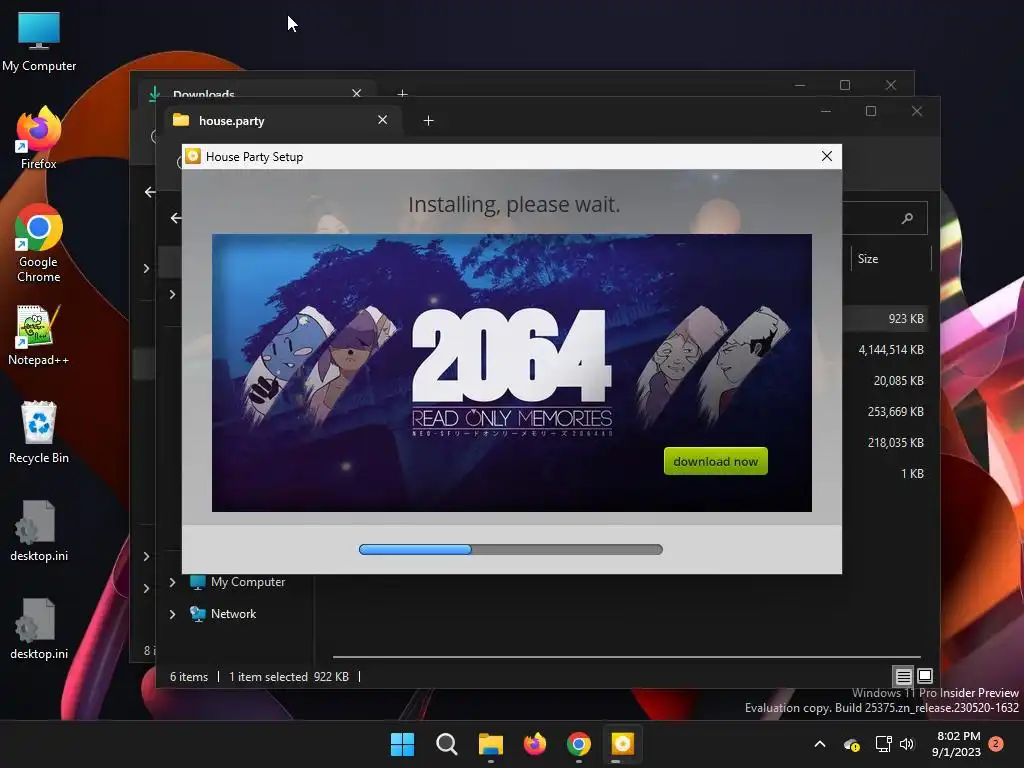Click back arrow in Downloads window
The height and width of the screenshot is (768, 1024).
(x=150, y=192)
